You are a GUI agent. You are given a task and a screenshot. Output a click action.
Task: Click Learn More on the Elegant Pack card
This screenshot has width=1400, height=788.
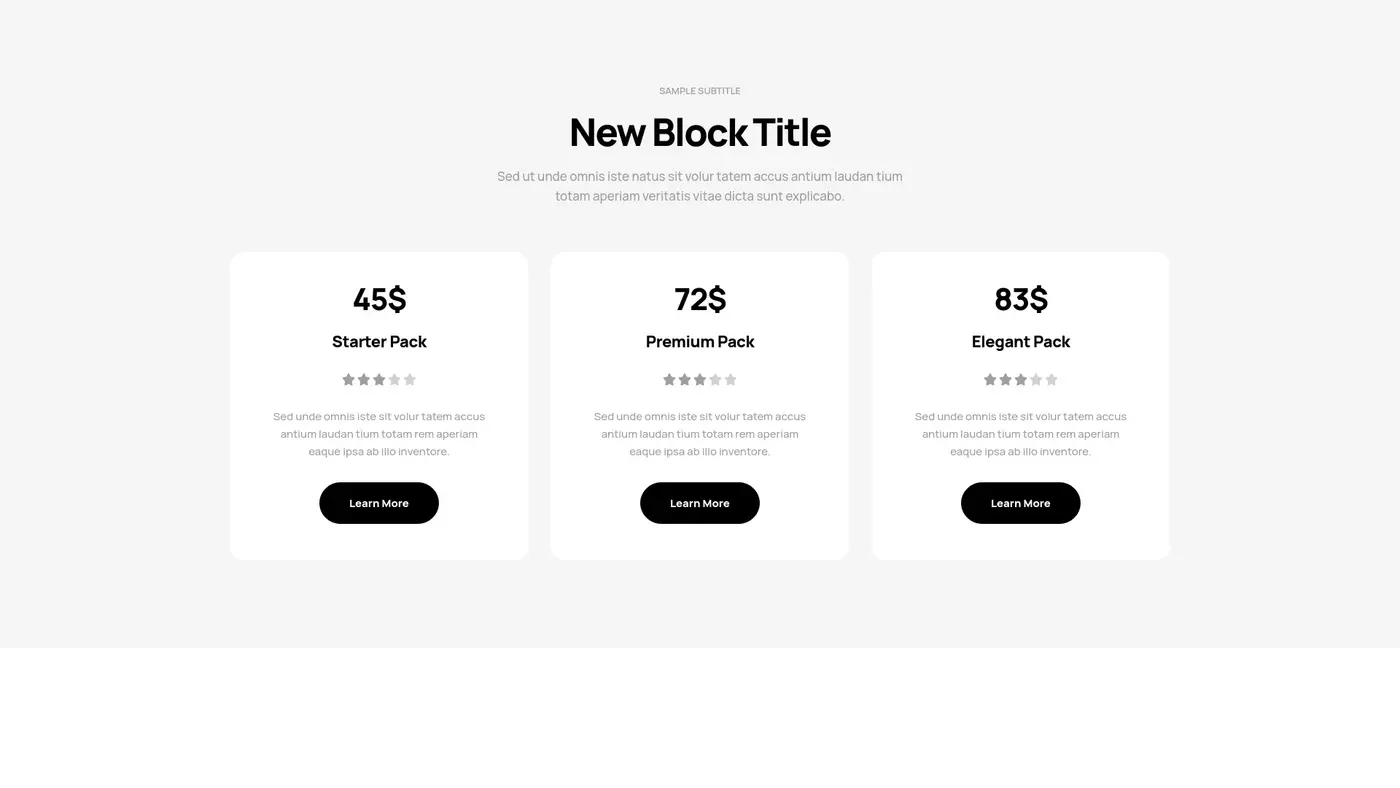pyautogui.click(x=1020, y=502)
